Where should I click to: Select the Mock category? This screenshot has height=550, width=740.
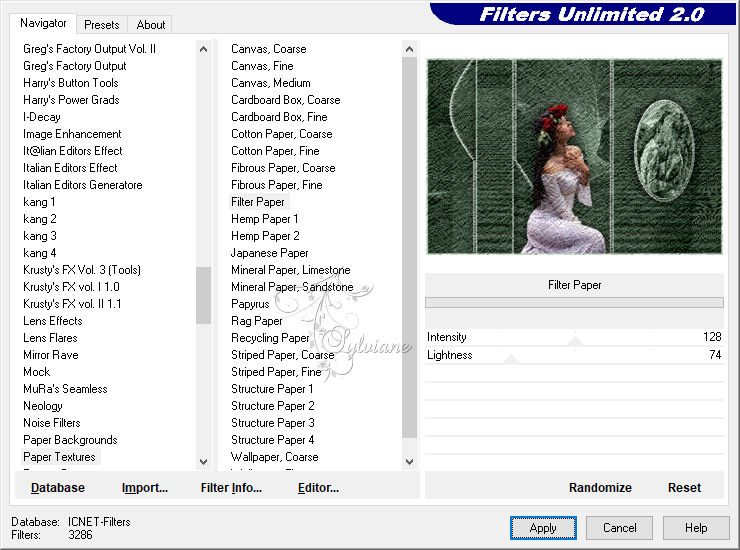(x=36, y=372)
